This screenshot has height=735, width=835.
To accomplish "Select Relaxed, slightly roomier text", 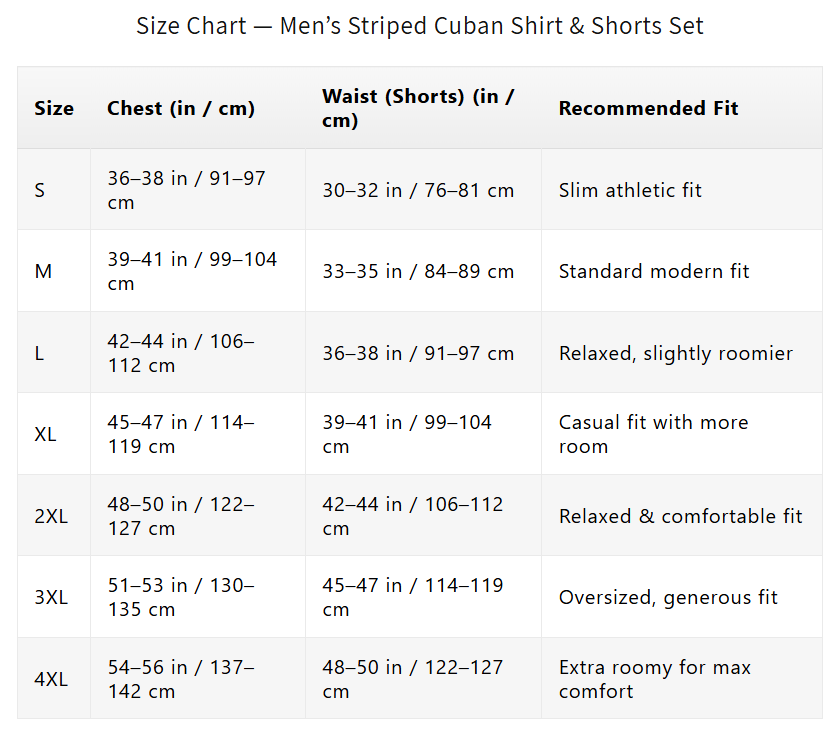I will pos(676,353).
